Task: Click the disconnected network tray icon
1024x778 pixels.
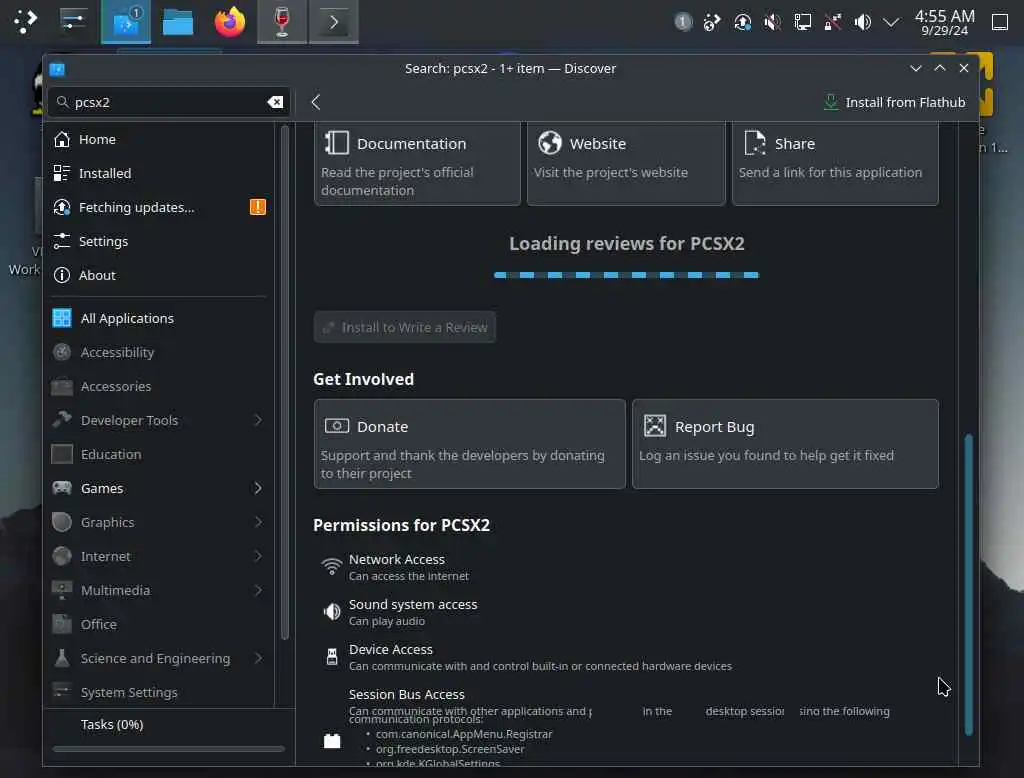Action: click(x=833, y=22)
